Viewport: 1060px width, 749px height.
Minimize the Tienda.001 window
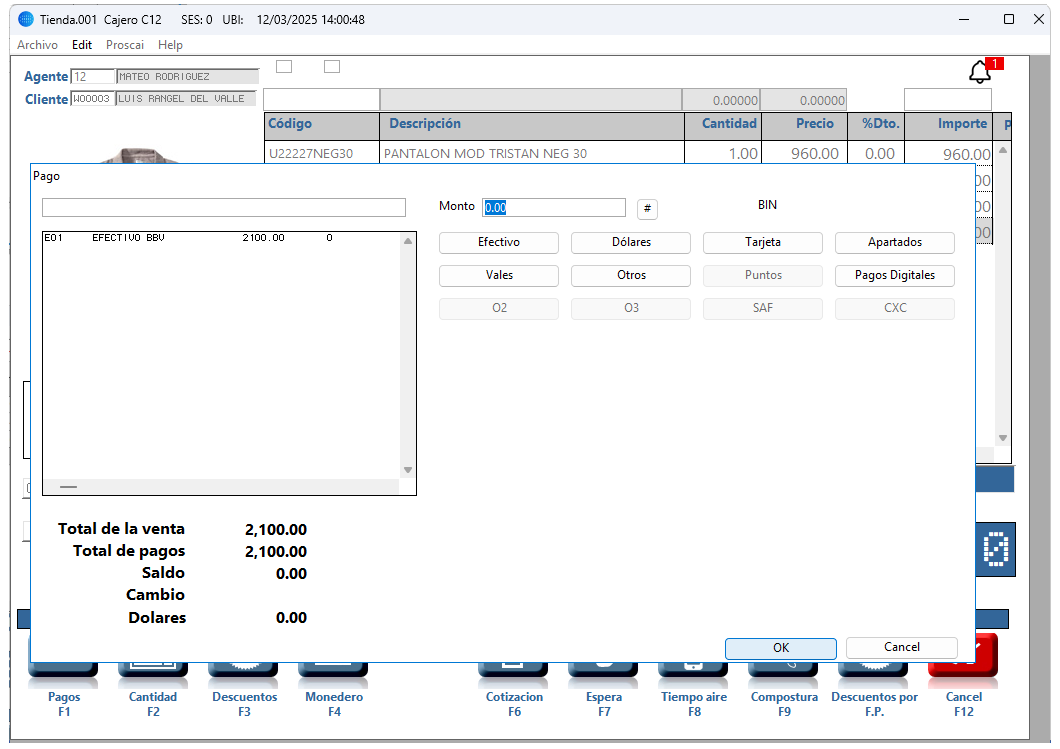coord(965,20)
